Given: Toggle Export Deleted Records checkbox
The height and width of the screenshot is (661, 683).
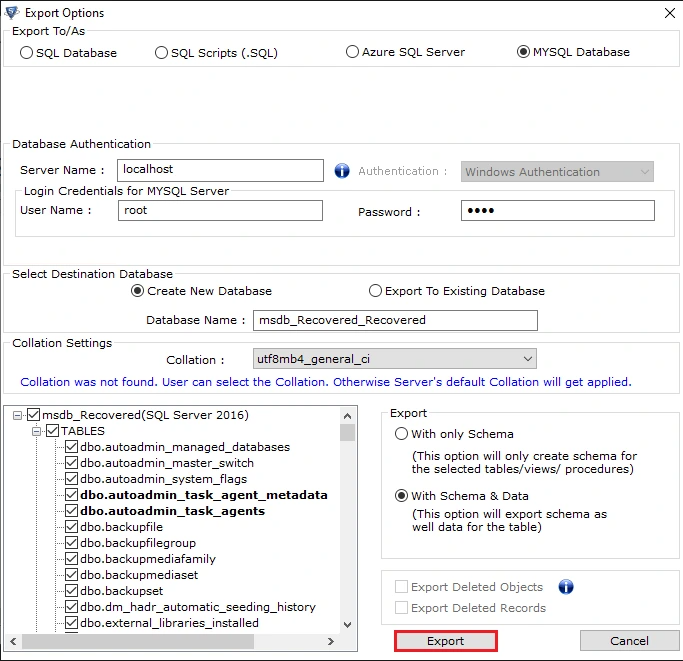Looking at the screenshot, I should click(401, 607).
